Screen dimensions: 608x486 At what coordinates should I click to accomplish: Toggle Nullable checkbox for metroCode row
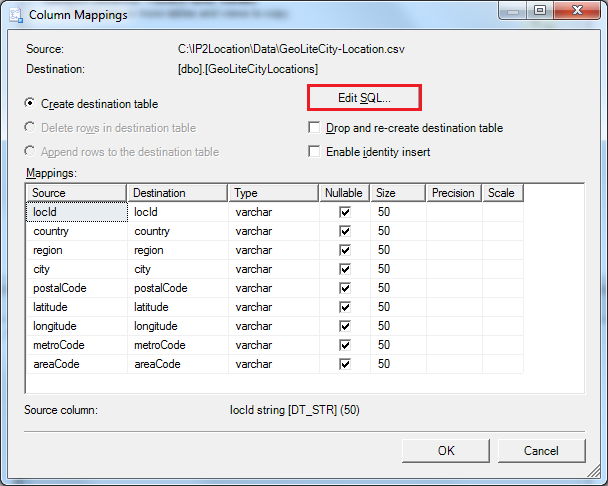pos(345,345)
